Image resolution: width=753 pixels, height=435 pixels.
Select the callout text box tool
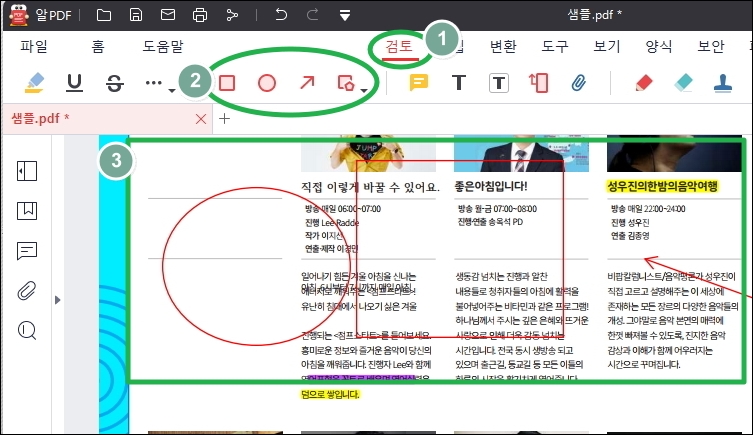[x=539, y=83]
